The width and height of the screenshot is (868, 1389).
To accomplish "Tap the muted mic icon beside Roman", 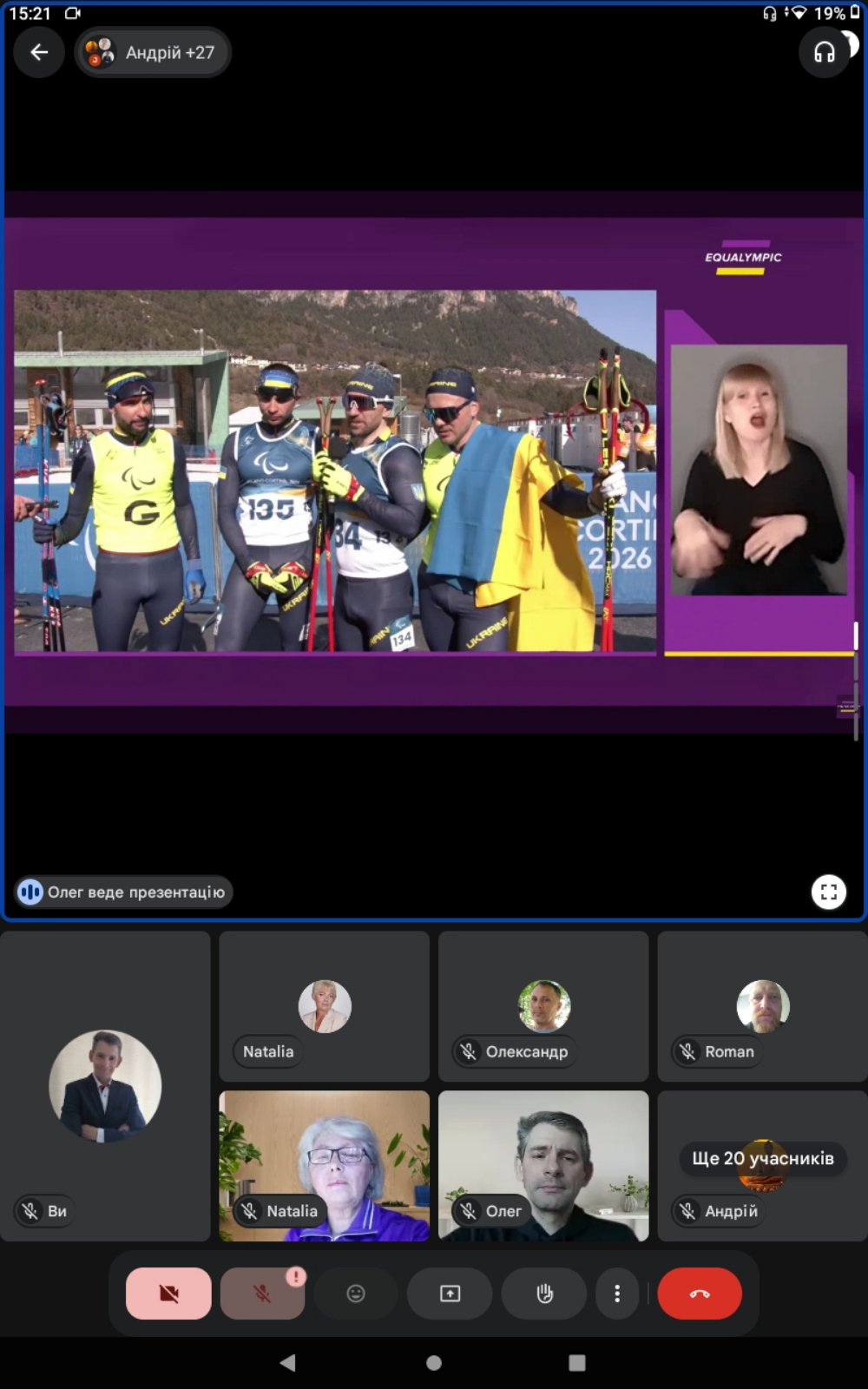I will pos(687,1051).
